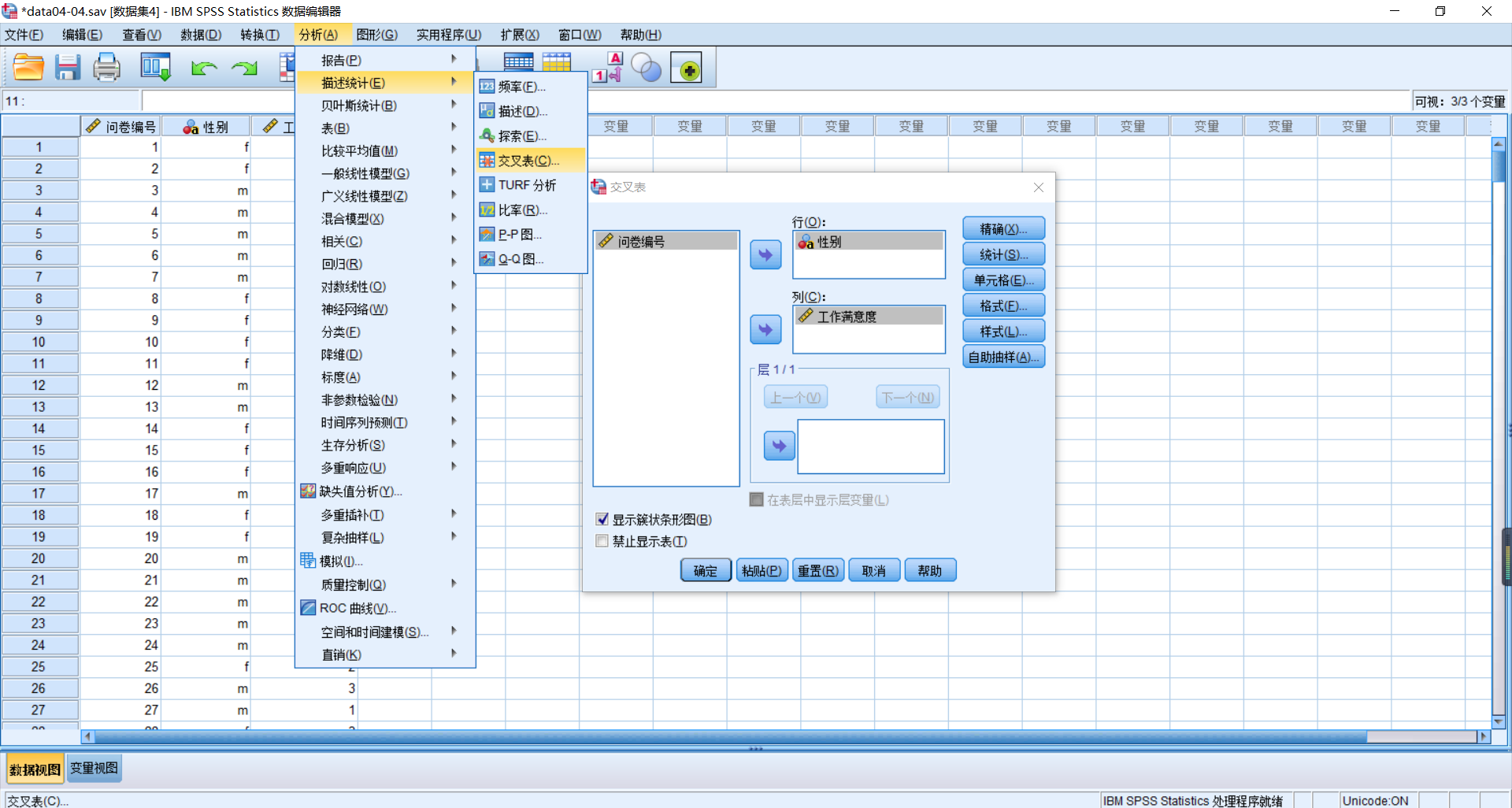1512x808 pixels.
Task: Open 统计(S)... options
Action: [1004, 254]
